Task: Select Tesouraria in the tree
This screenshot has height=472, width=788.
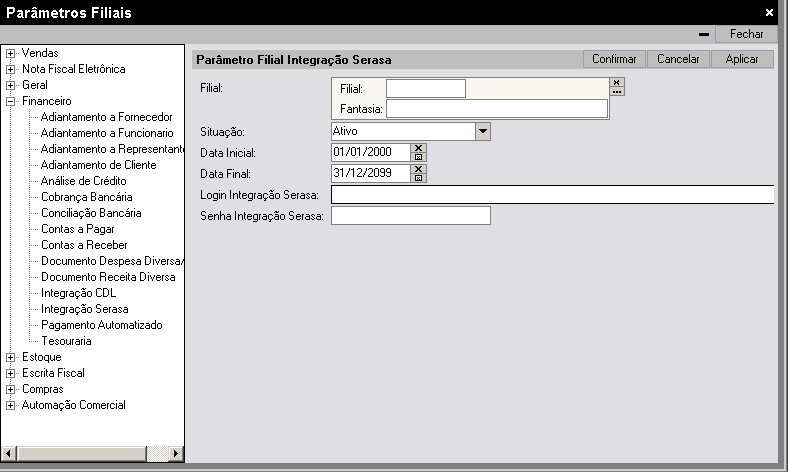Action: click(66, 341)
